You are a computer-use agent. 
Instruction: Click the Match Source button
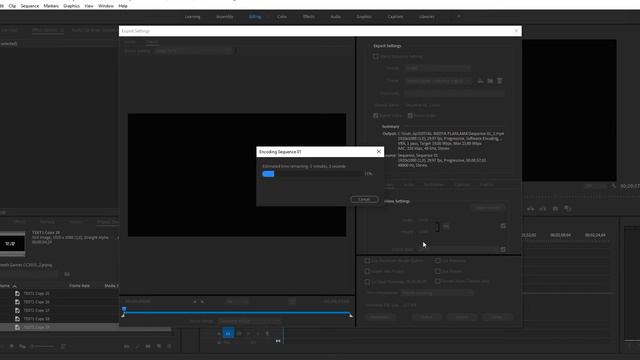(488, 208)
